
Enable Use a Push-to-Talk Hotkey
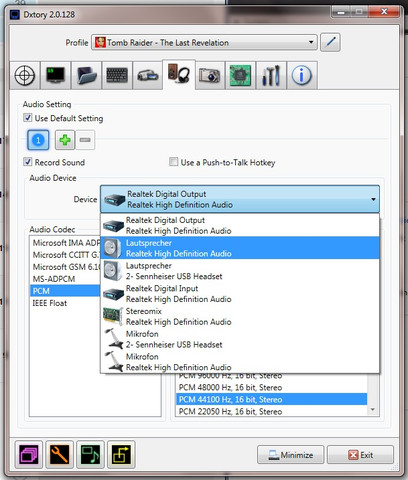173,162
